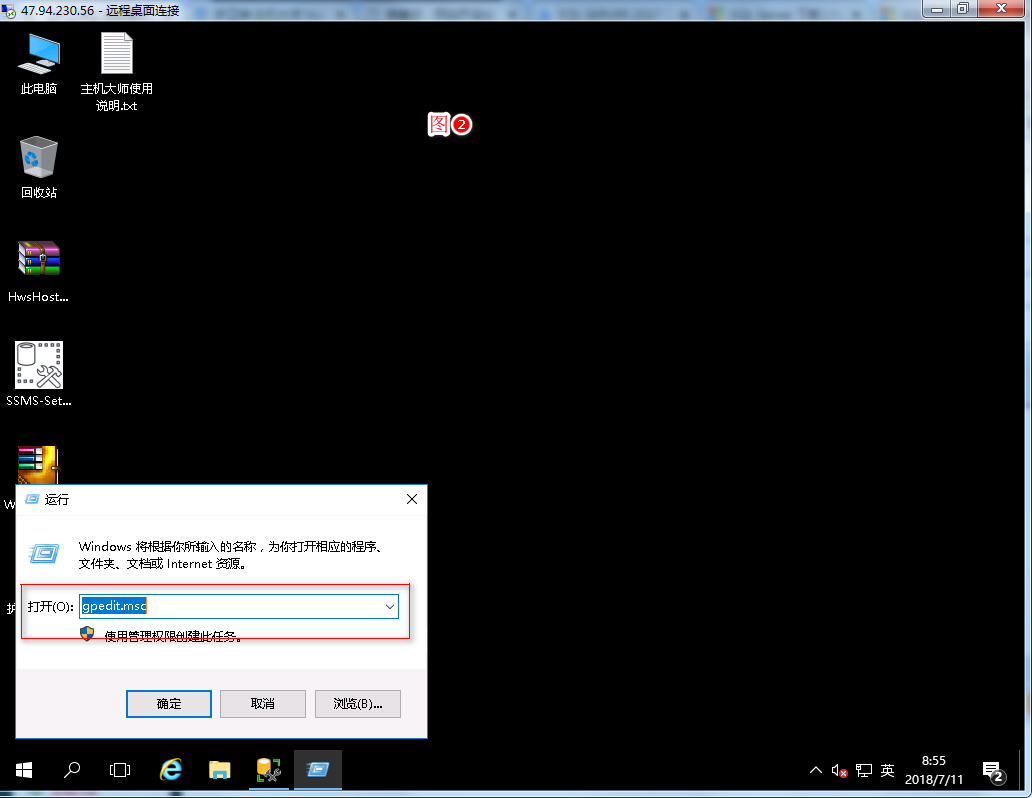Click the 确定 button in Run dialog
The width and height of the screenshot is (1032, 798).
coord(169,703)
